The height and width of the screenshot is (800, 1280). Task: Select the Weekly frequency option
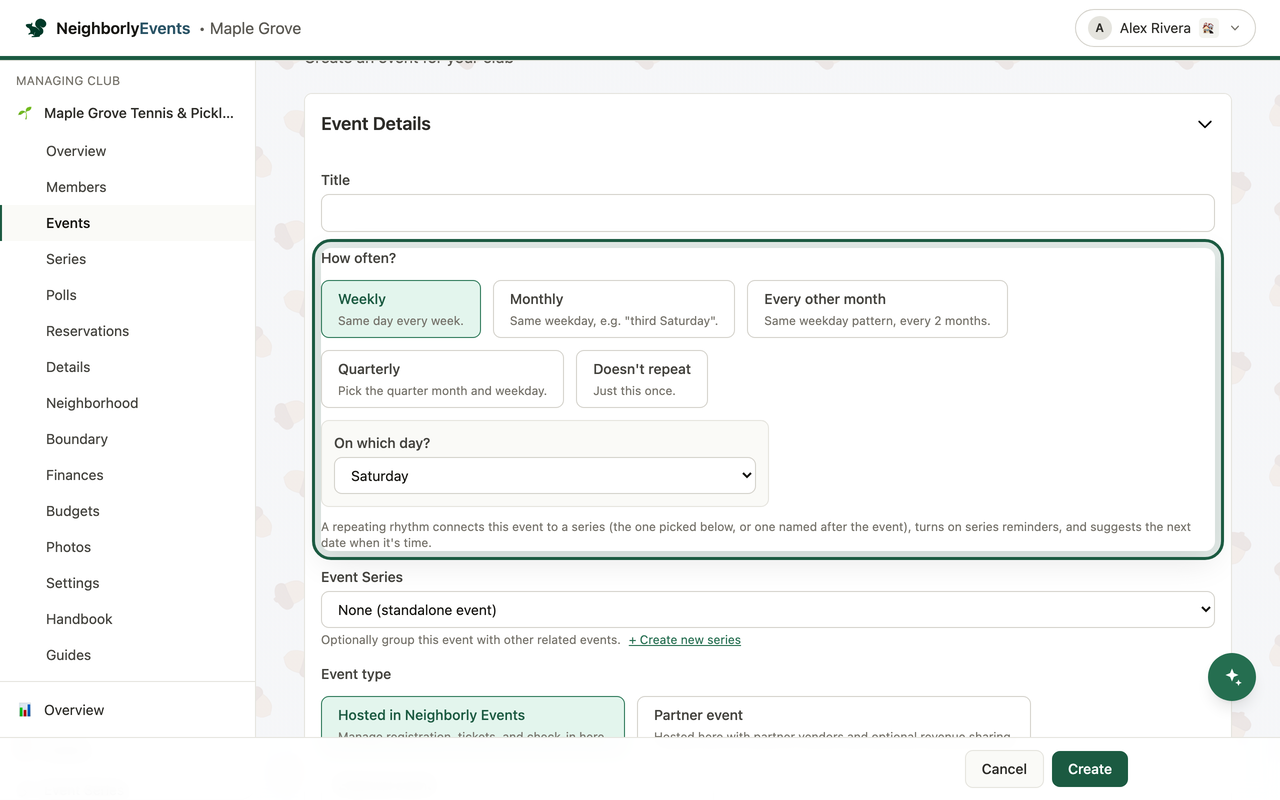401,309
